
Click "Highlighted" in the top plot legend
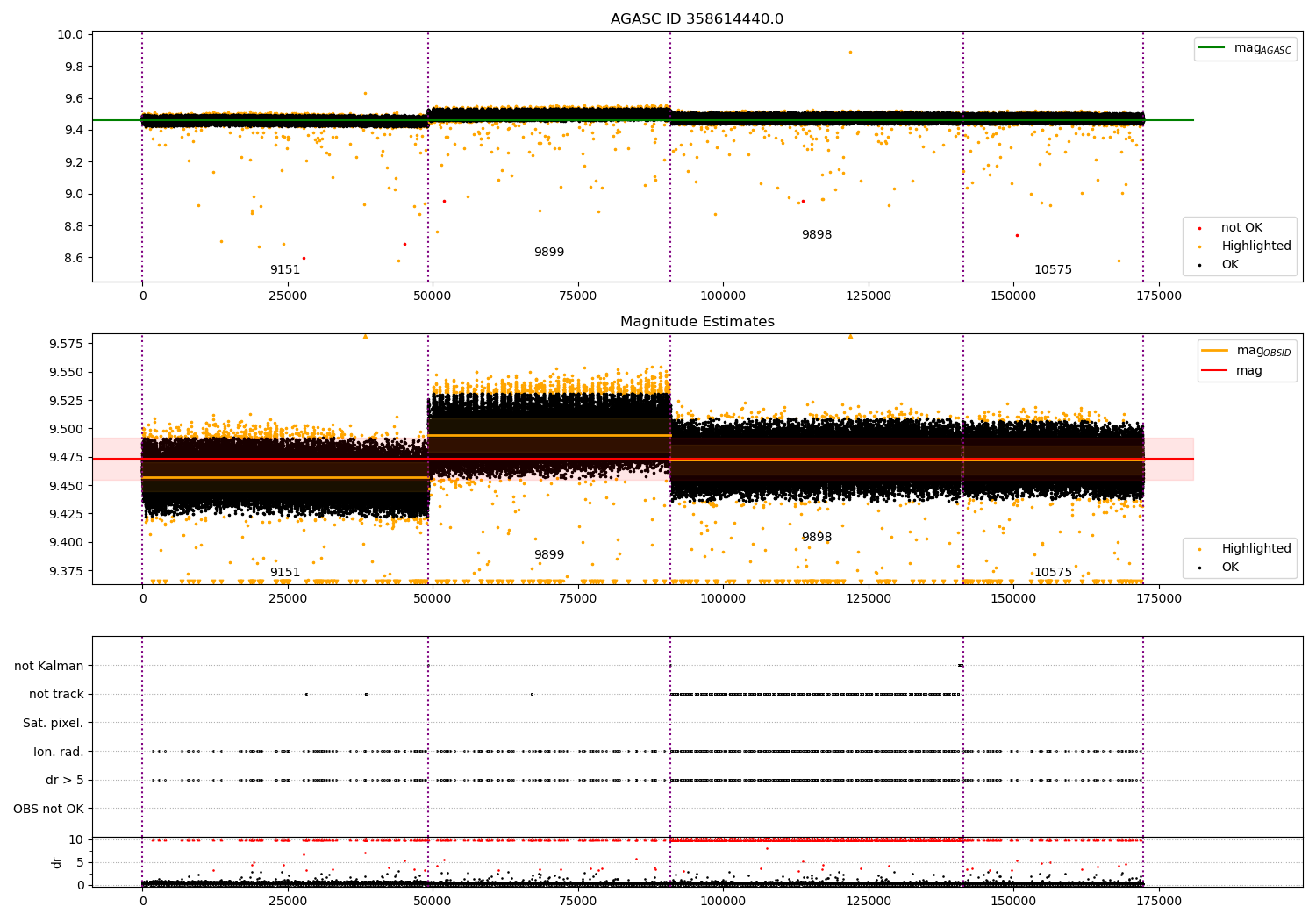point(1256,246)
